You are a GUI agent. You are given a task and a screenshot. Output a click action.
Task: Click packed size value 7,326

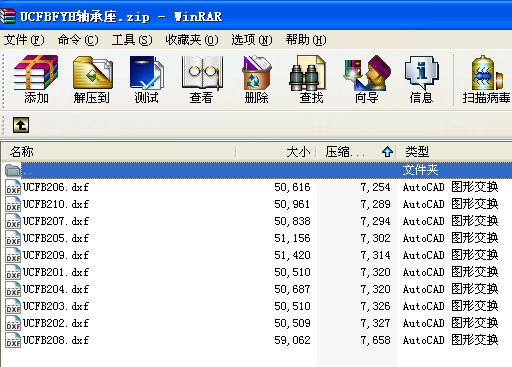click(x=375, y=306)
